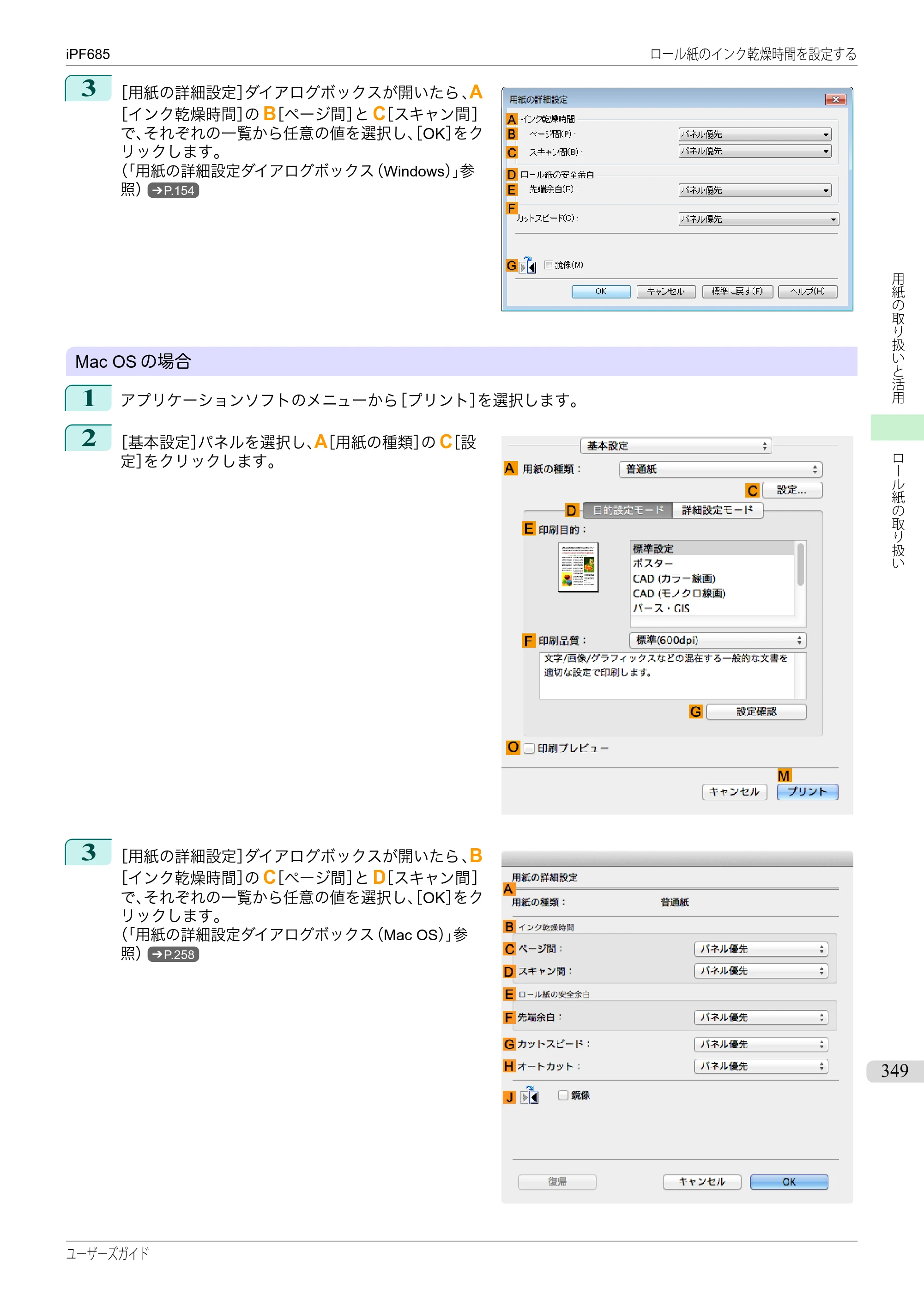This screenshot has height=1307, width=924.
Task: Click キャンセル in Windows paper settings dialog
Action: click(666, 292)
